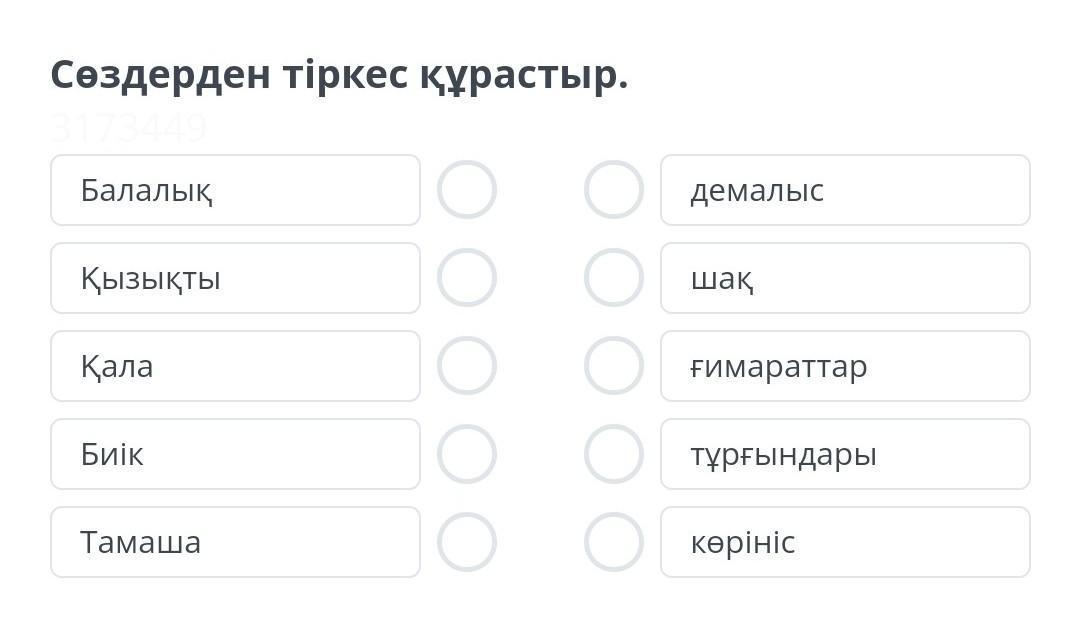Select the circle next to Тамаша

click(x=467, y=542)
